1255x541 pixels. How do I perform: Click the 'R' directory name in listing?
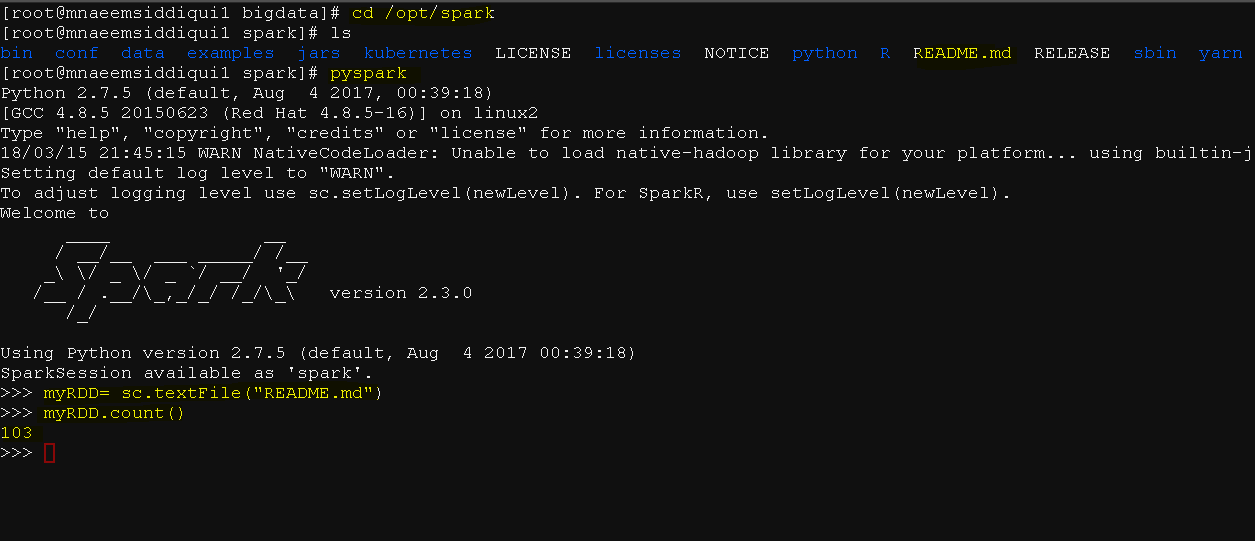click(885, 53)
